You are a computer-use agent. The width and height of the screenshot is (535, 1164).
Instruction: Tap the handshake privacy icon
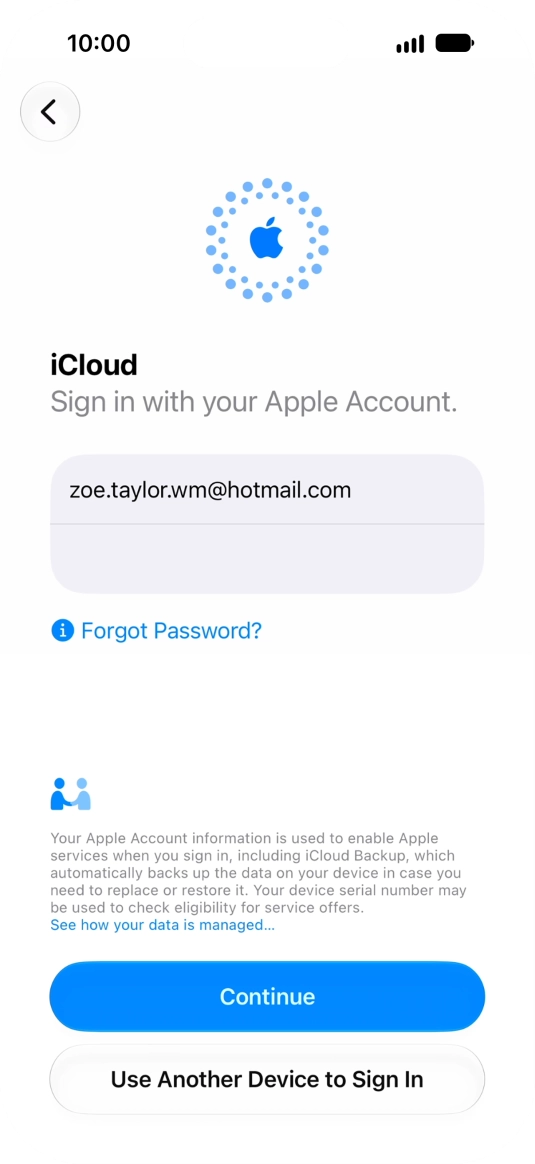pyautogui.click(x=70, y=794)
